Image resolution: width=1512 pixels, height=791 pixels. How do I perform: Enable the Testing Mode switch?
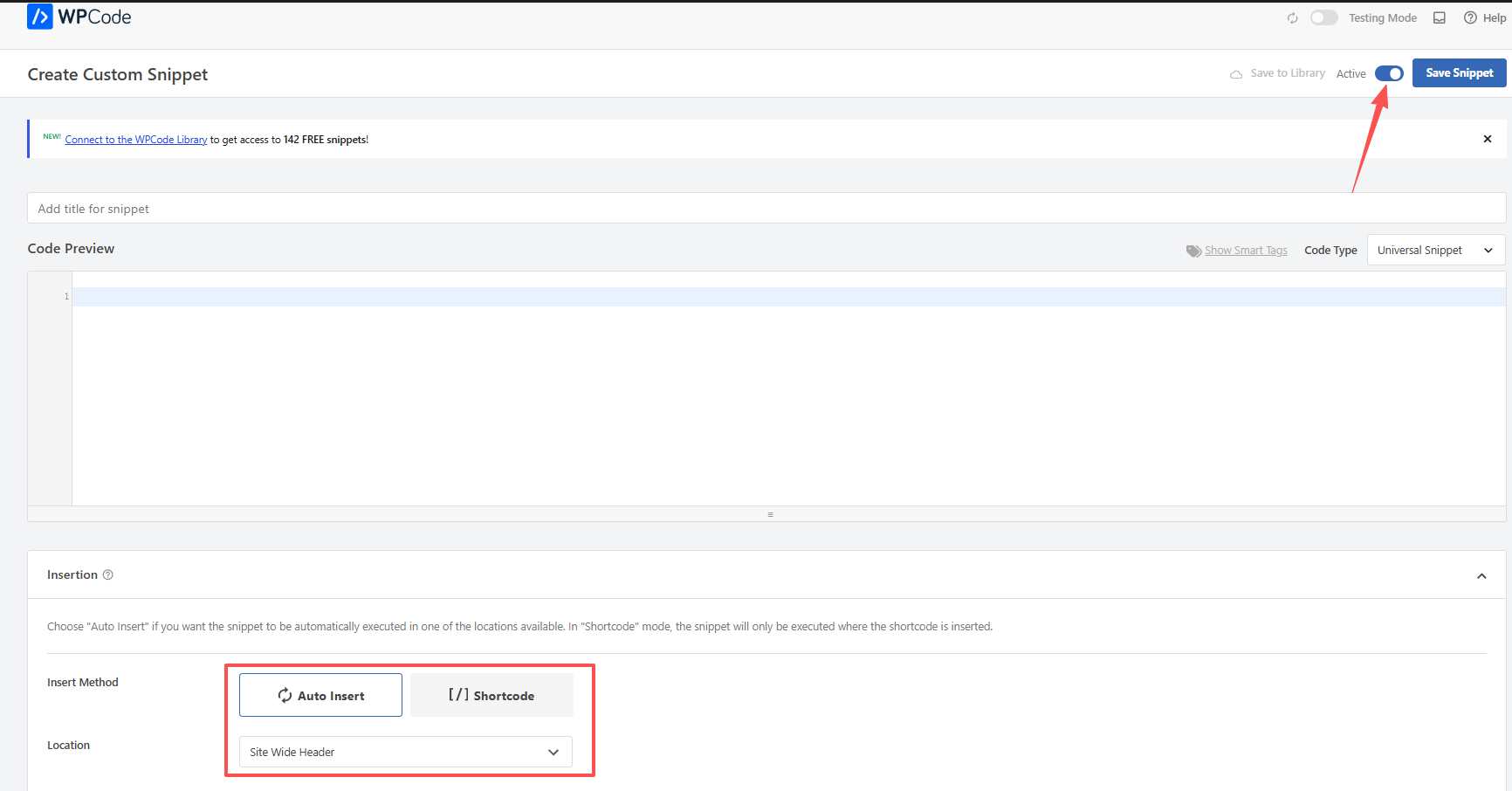pos(1323,18)
